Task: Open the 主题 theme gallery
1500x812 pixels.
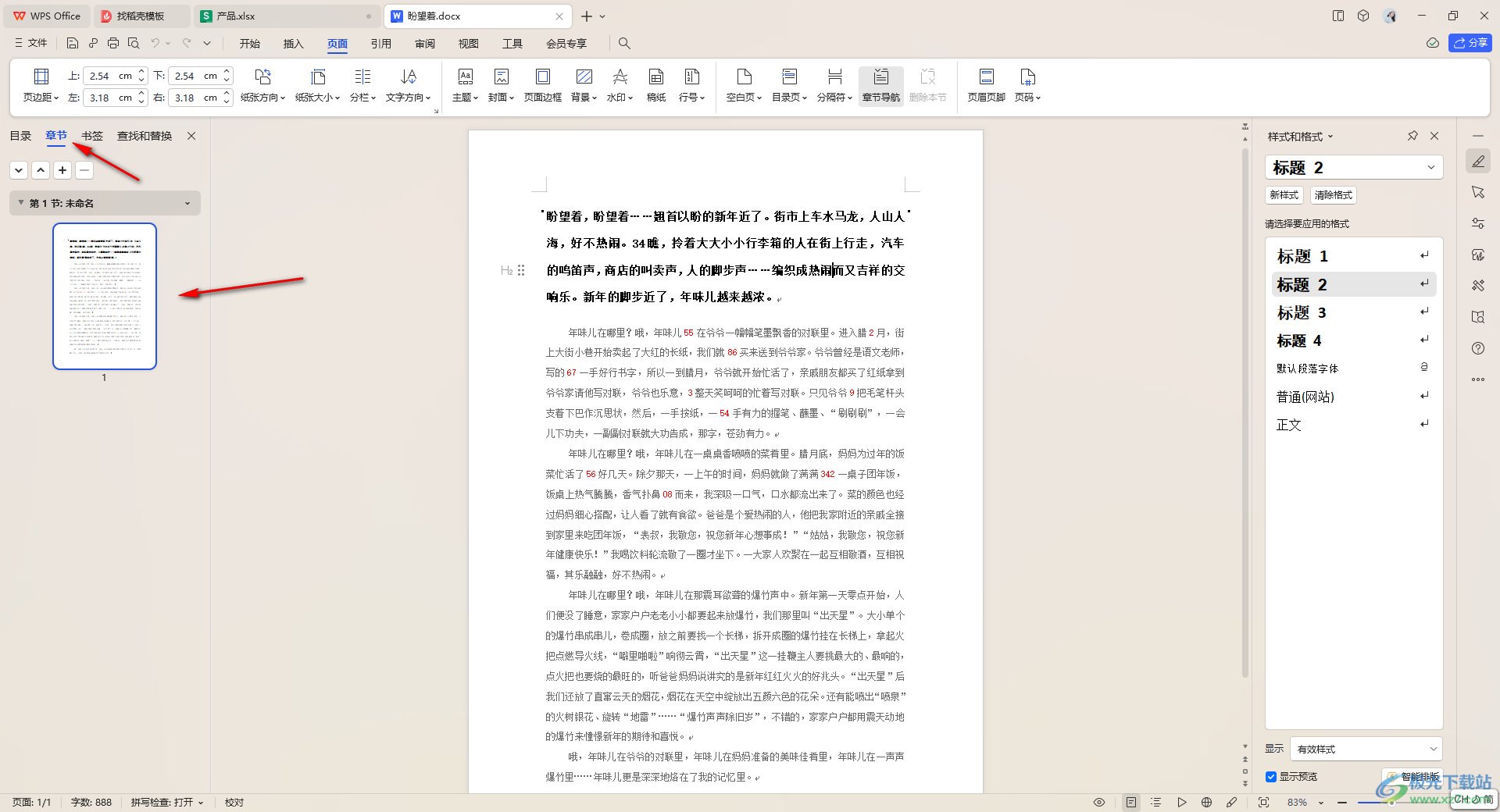Action: [465, 85]
